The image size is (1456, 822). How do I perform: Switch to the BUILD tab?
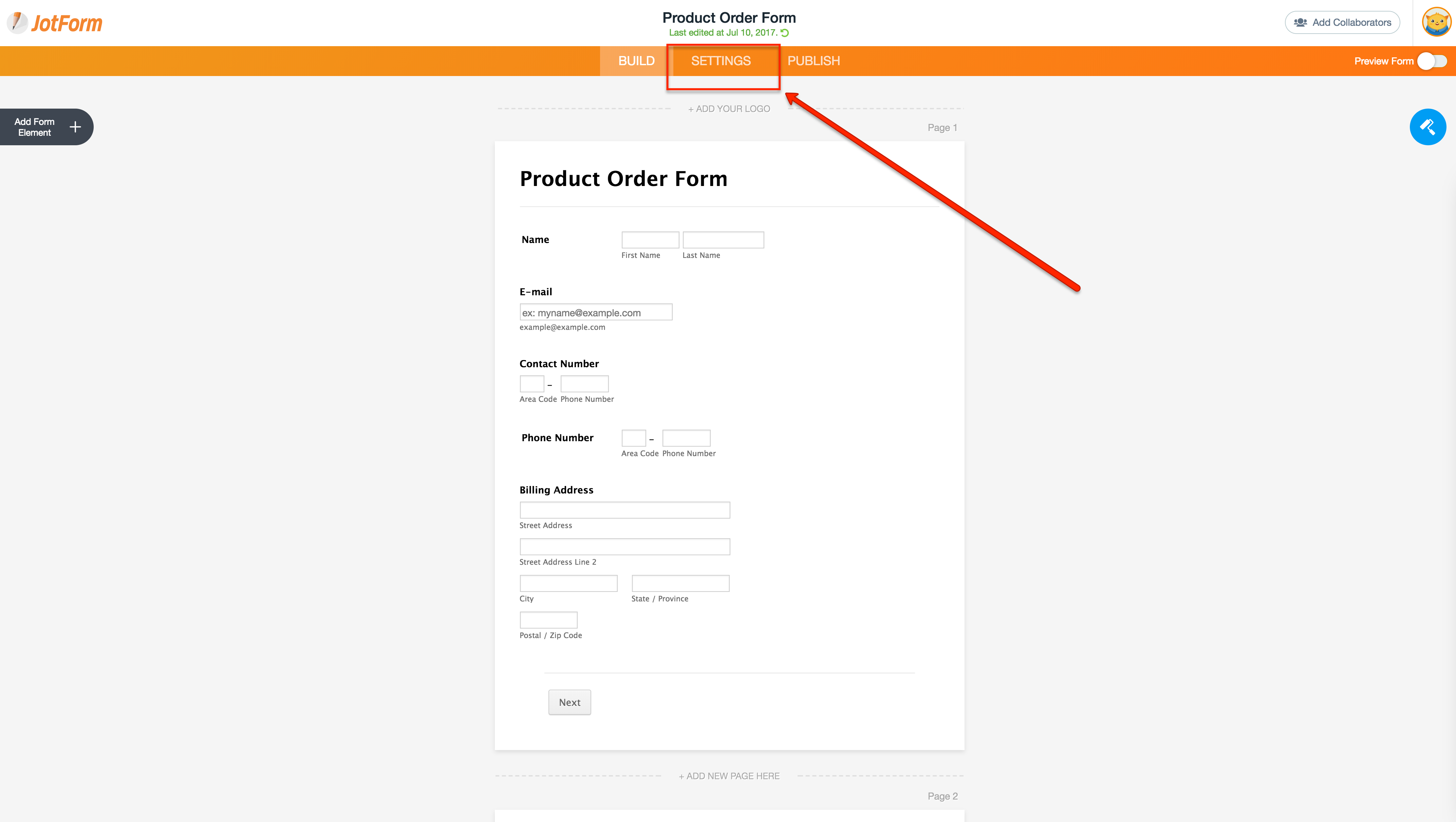[x=636, y=61]
